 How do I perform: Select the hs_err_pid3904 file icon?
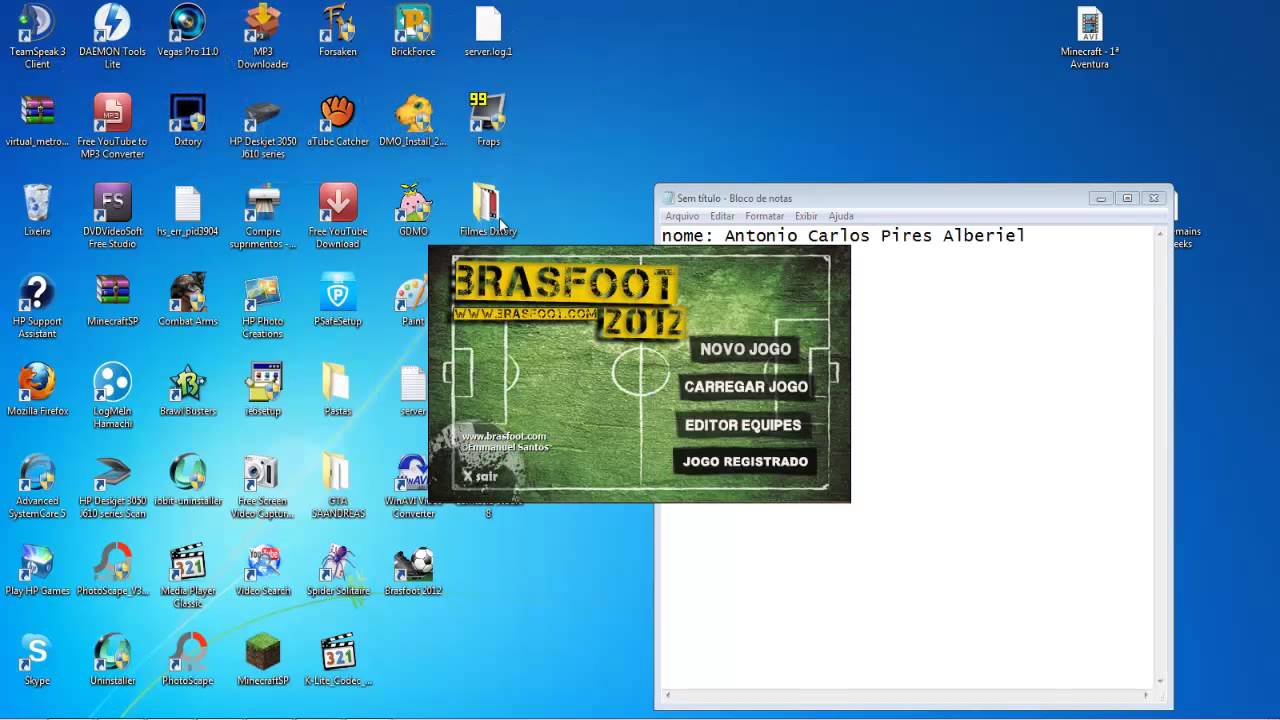[187, 211]
